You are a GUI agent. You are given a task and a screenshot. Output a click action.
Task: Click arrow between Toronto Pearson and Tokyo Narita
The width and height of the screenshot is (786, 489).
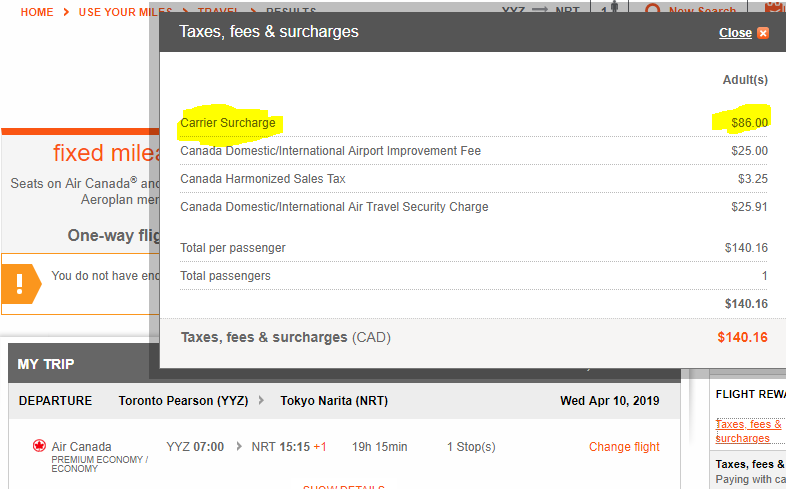tap(261, 400)
